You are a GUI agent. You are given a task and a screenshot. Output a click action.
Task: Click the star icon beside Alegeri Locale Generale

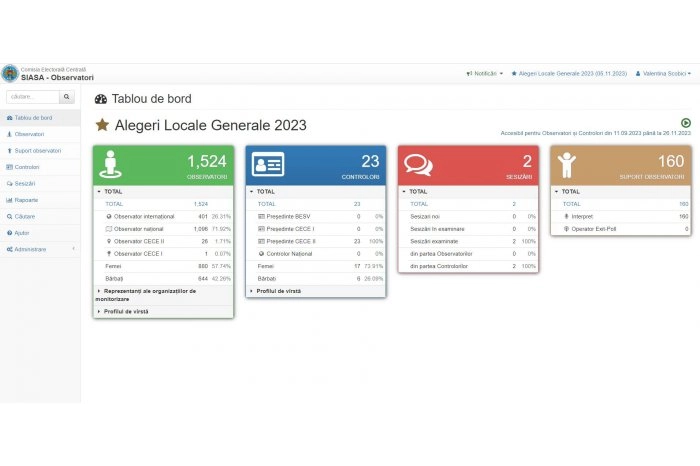102,125
